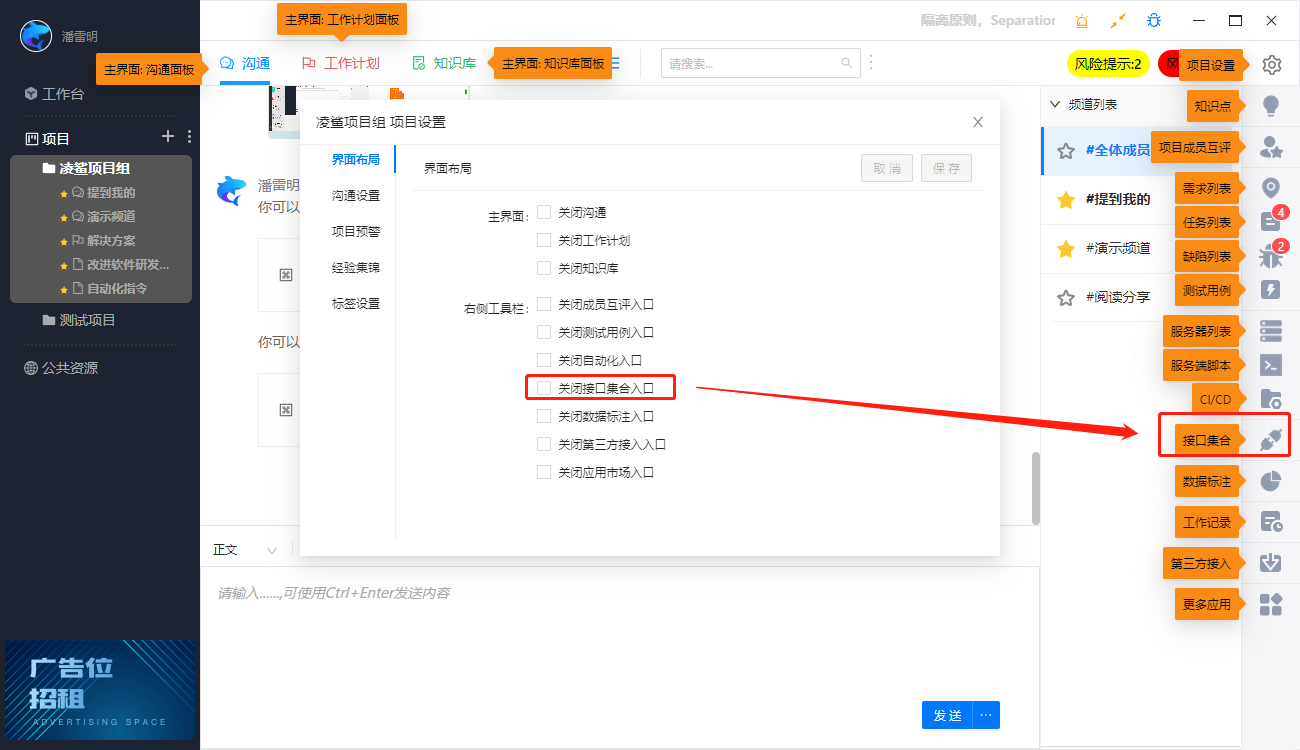Check the 关闭接口集合入口 checkbox
Screen dimensions: 1300x750
click(544, 388)
